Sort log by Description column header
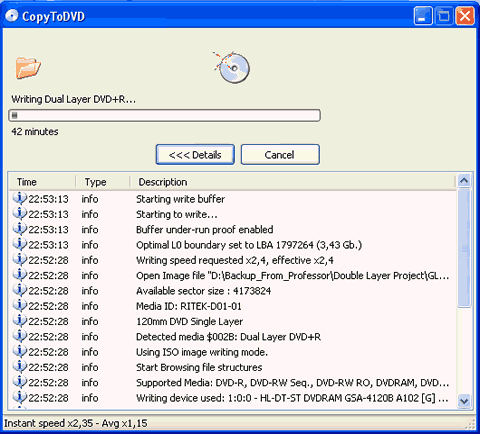 (292, 182)
